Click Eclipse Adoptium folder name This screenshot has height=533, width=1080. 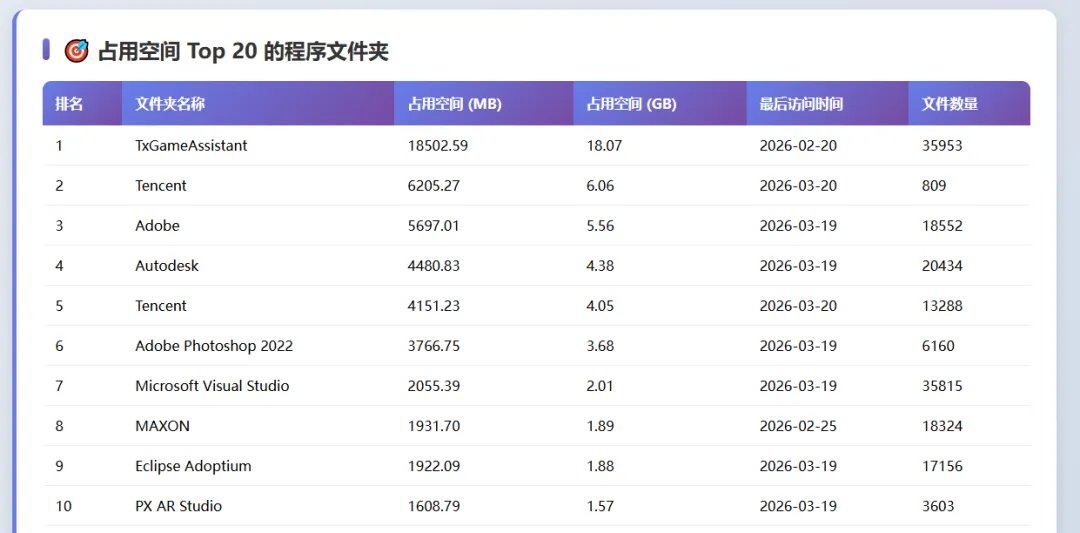coord(194,466)
